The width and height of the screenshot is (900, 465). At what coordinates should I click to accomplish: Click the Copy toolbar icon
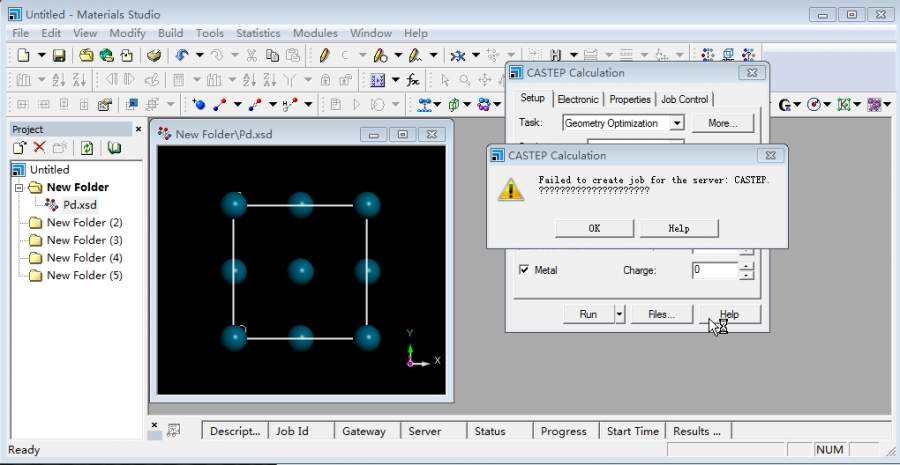272,56
